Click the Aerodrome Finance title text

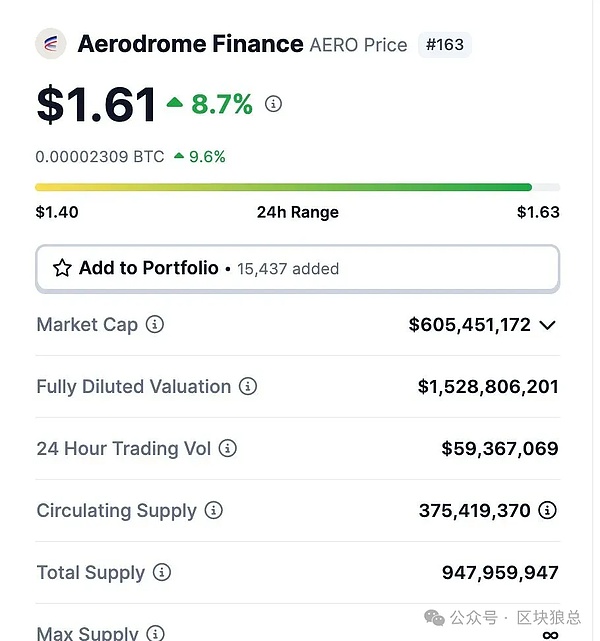tap(190, 44)
